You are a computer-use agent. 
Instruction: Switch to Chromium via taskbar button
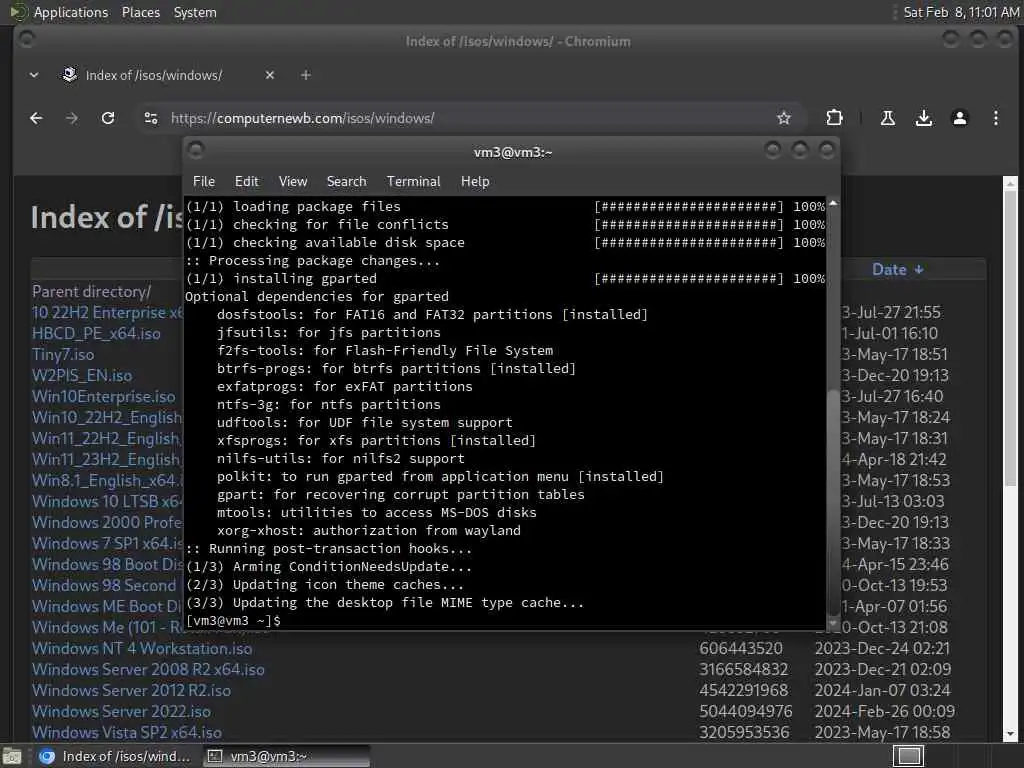tap(116, 756)
